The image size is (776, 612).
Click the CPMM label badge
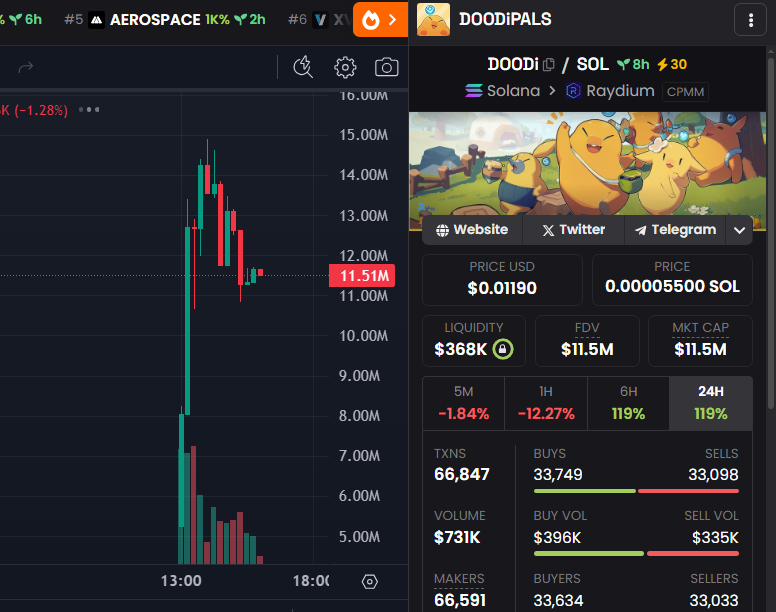[685, 92]
